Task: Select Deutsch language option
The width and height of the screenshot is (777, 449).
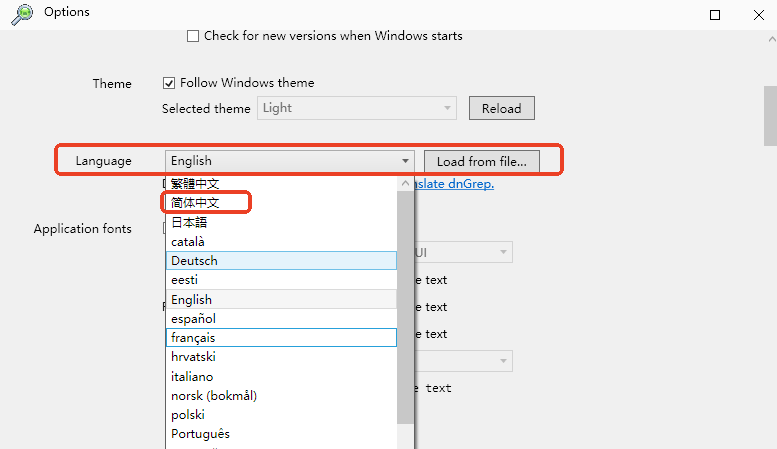Action: coord(281,261)
